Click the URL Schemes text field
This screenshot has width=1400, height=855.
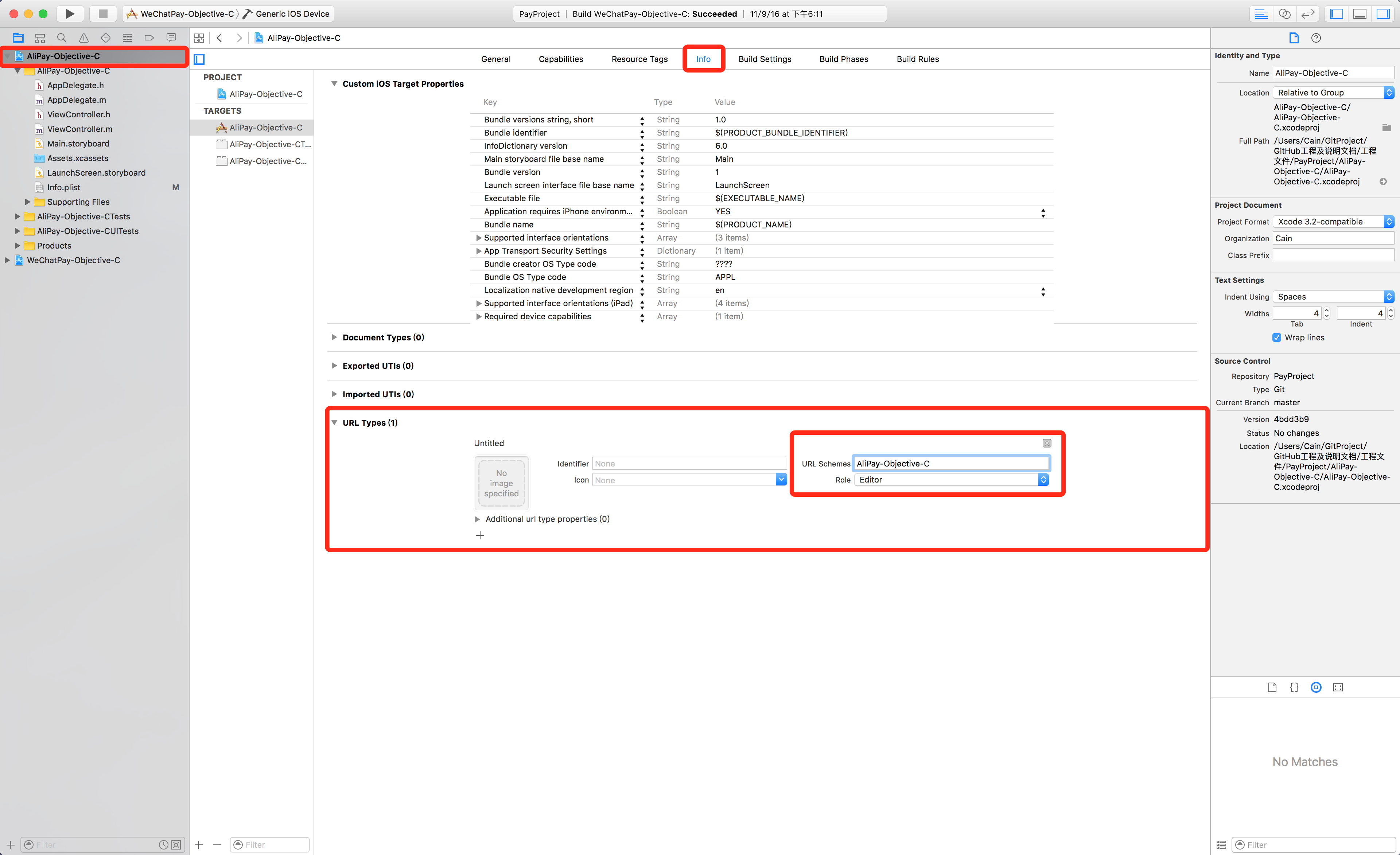(951, 464)
